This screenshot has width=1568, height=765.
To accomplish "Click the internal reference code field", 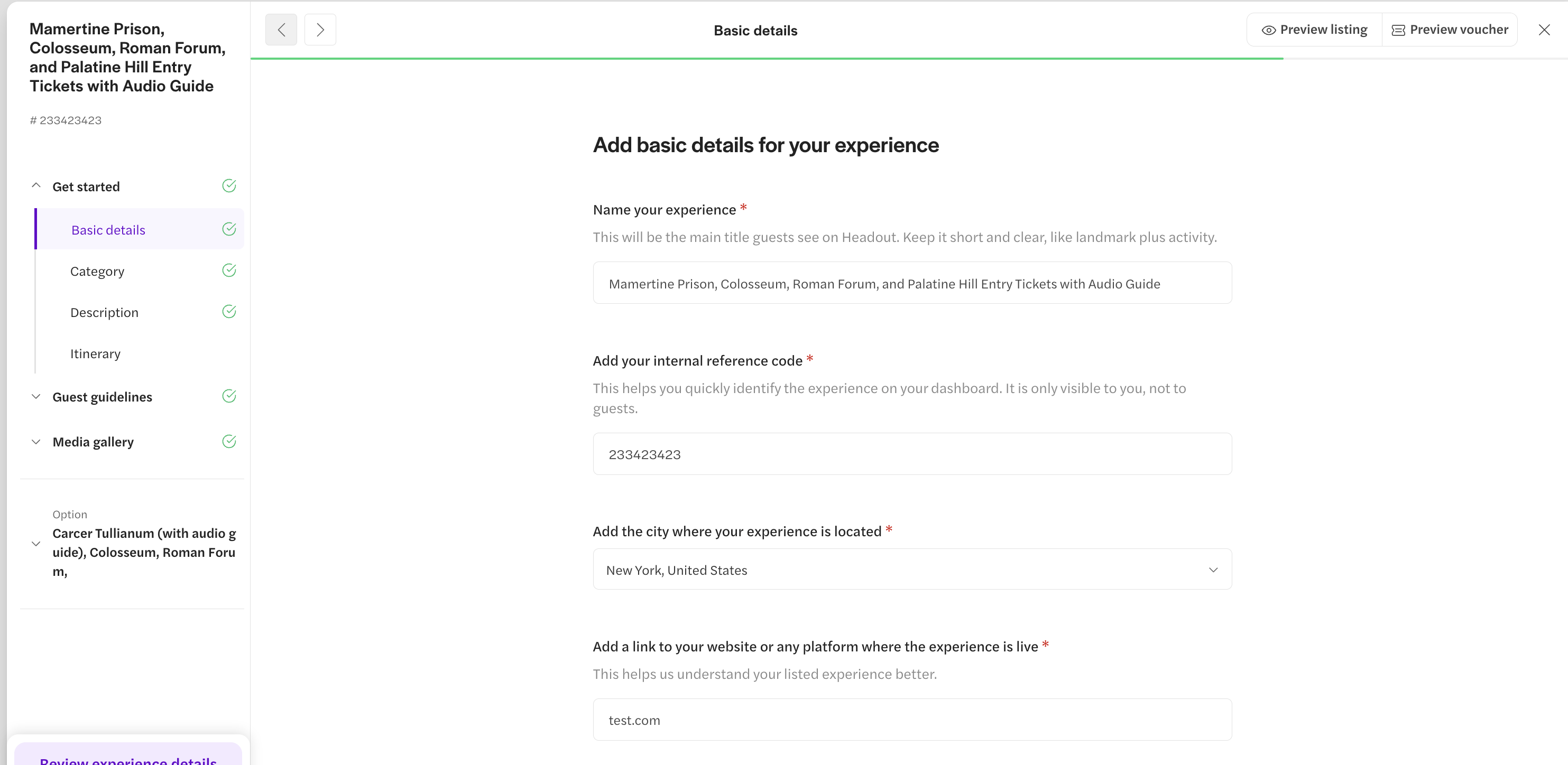I will (x=912, y=454).
